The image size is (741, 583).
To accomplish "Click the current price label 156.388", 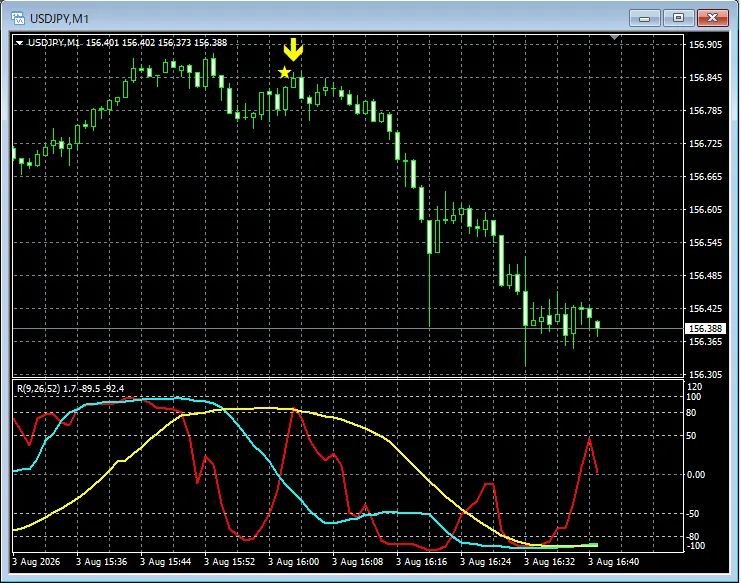I will [x=705, y=328].
